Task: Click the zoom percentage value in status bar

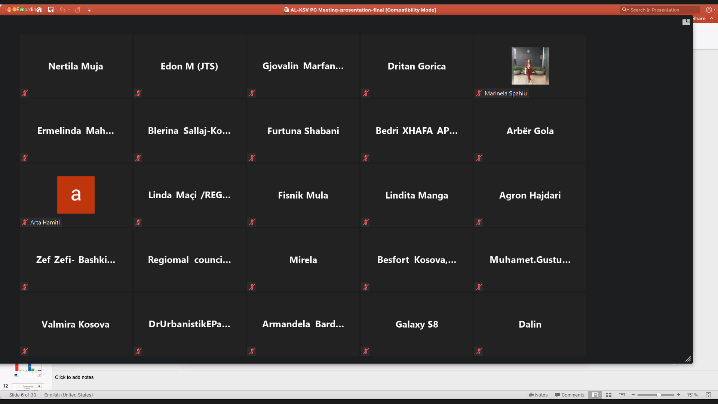Action: [x=692, y=395]
